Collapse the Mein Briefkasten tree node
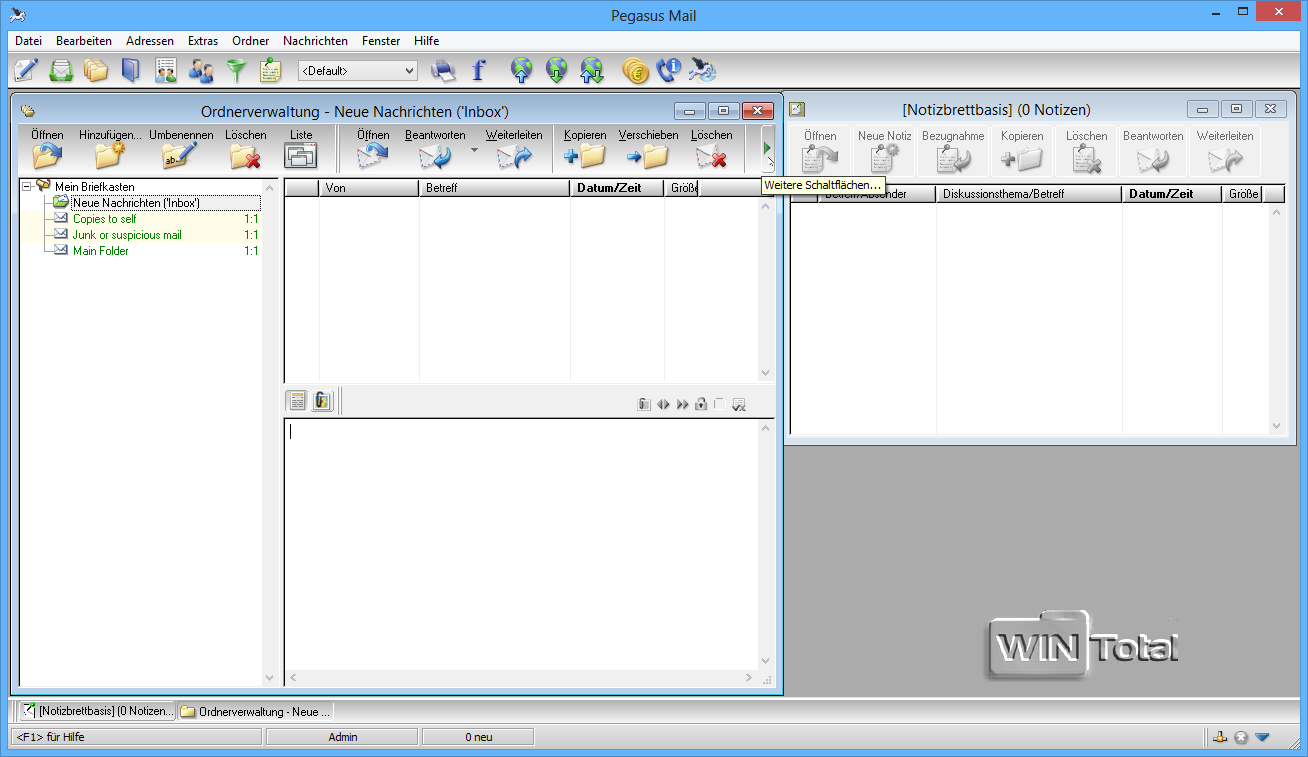 point(27,187)
